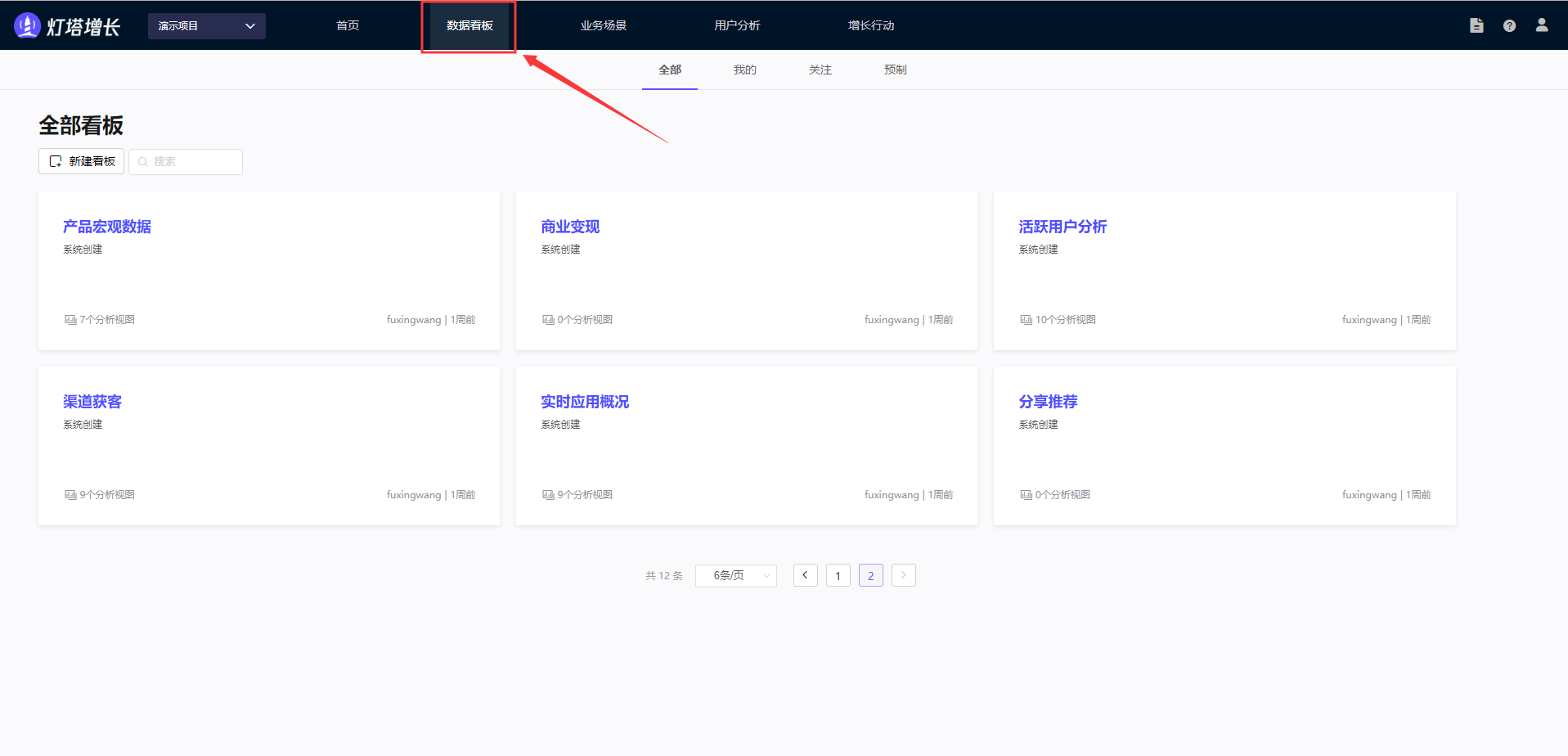Click the next page arrow
This screenshot has height=756, width=1568.
904,575
